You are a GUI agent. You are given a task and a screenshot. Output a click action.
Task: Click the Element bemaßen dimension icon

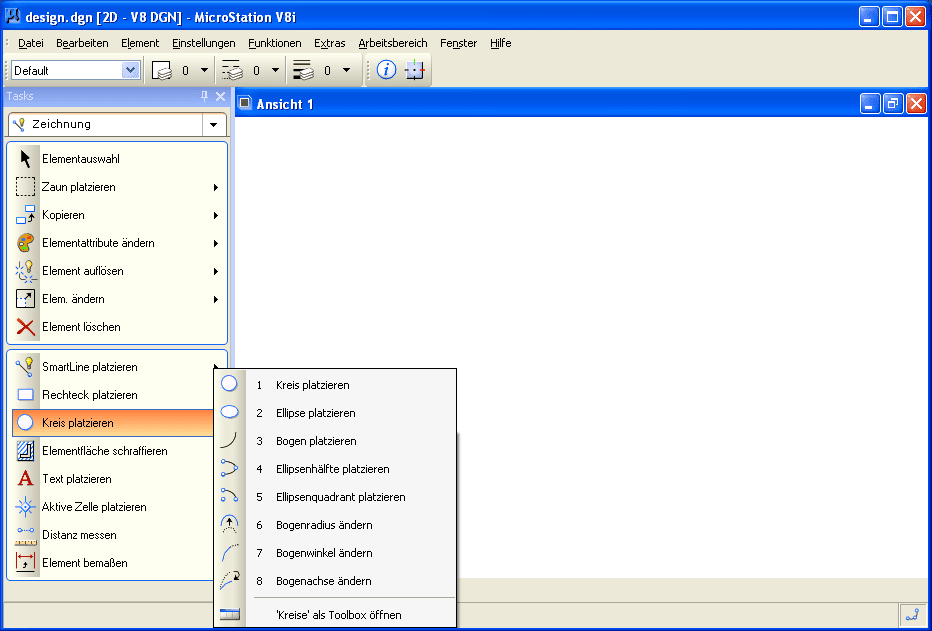26,563
